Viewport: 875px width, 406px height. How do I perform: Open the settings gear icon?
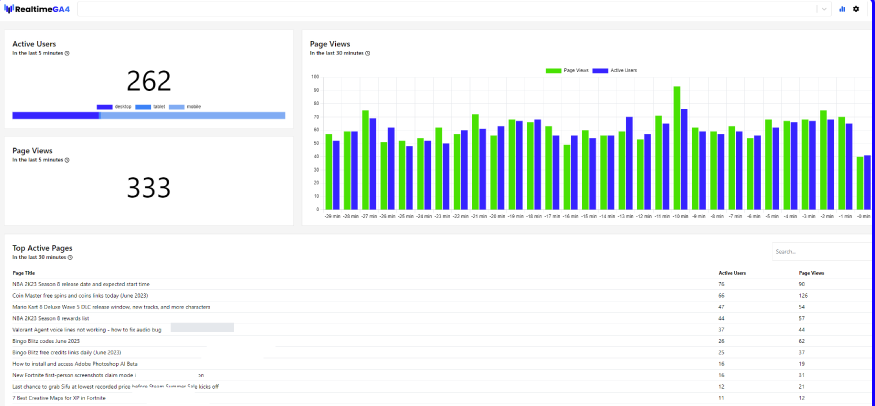856,9
